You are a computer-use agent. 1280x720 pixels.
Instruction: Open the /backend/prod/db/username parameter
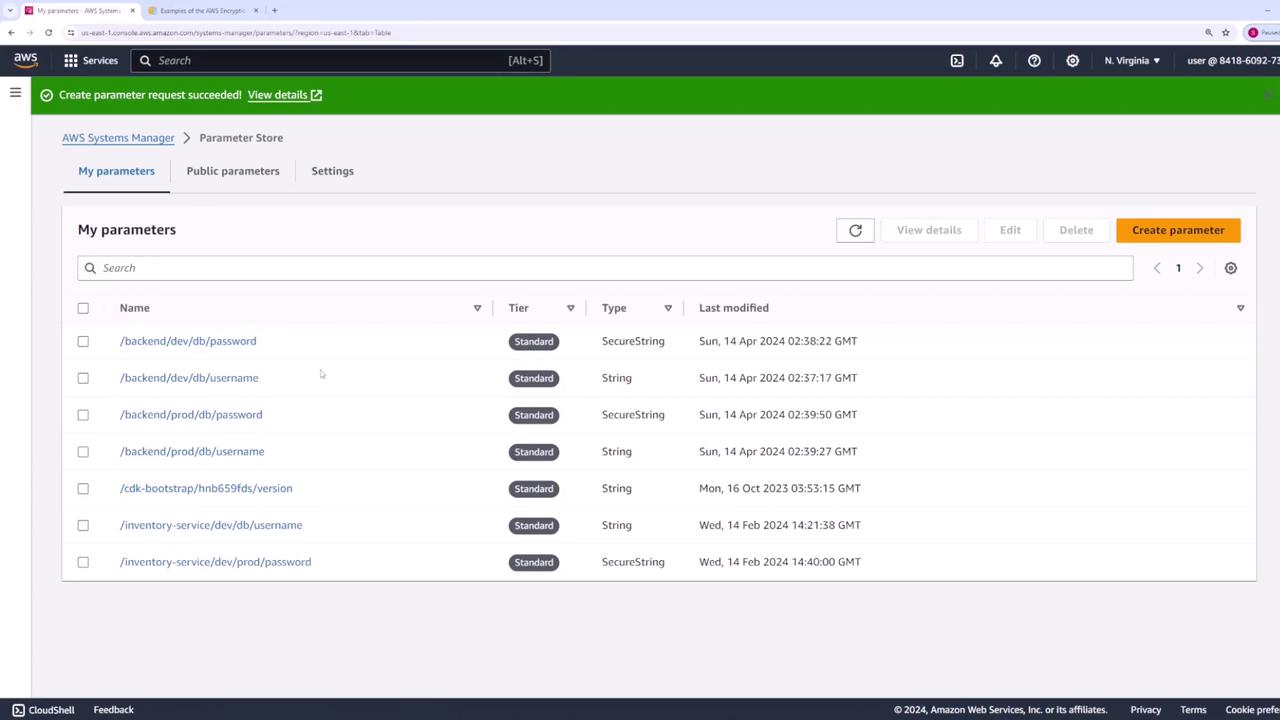pyautogui.click(x=192, y=452)
